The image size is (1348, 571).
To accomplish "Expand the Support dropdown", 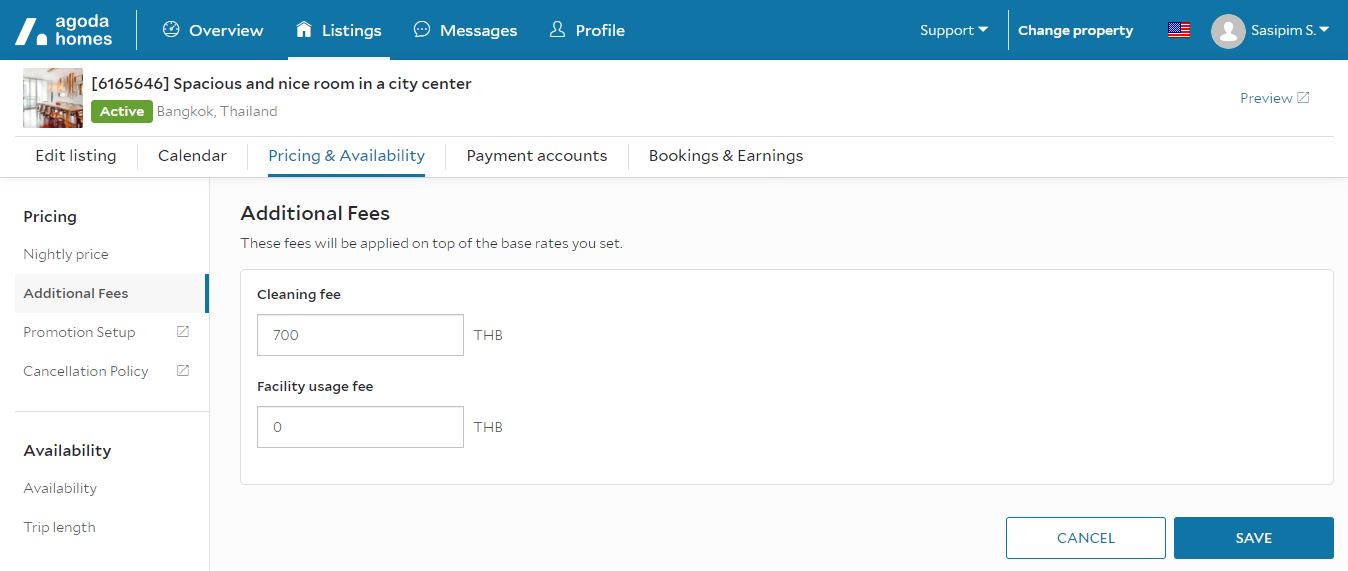I will (953, 30).
